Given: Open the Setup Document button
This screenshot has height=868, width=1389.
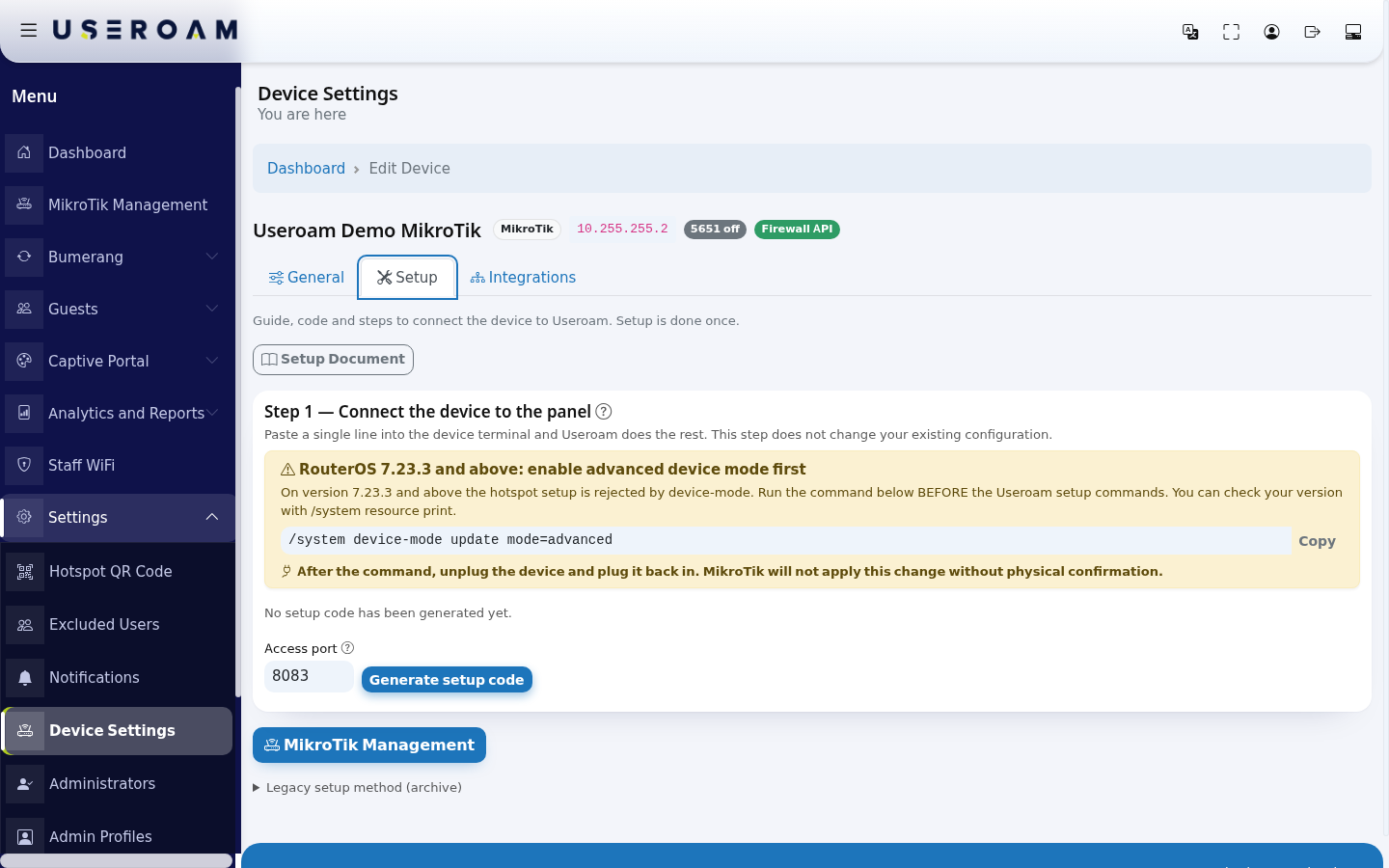Looking at the screenshot, I should pyautogui.click(x=333, y=360).
